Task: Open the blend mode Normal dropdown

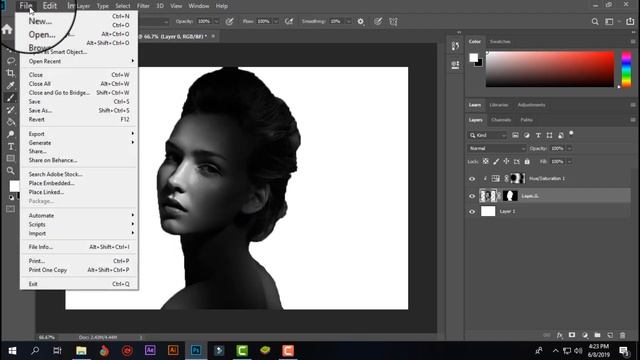Action: point(496,149)
